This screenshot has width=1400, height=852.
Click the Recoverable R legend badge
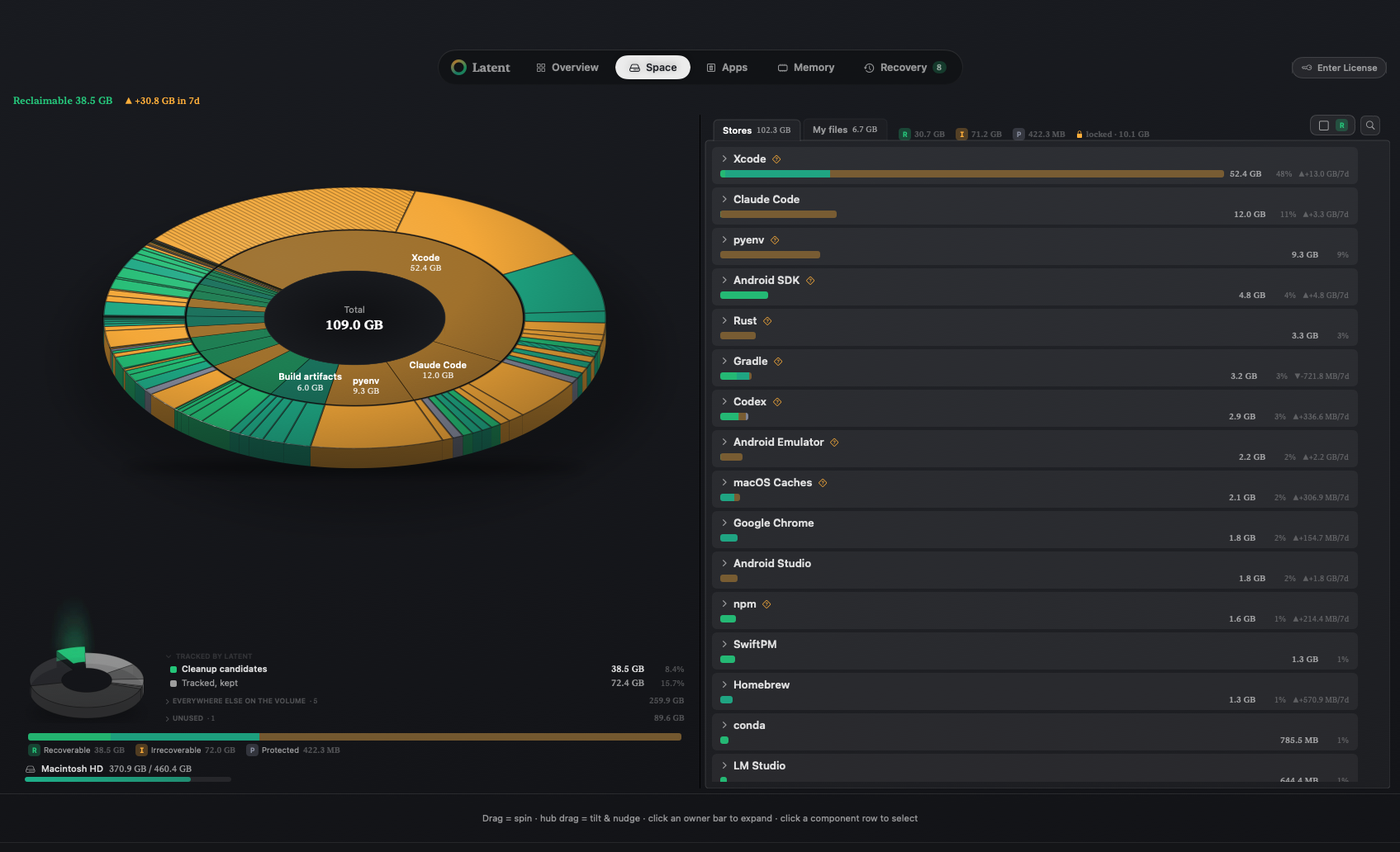[x=34, y=750]
